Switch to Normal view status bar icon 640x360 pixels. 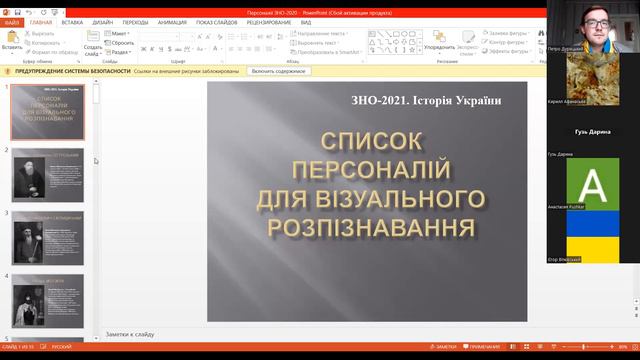(513, 347)
